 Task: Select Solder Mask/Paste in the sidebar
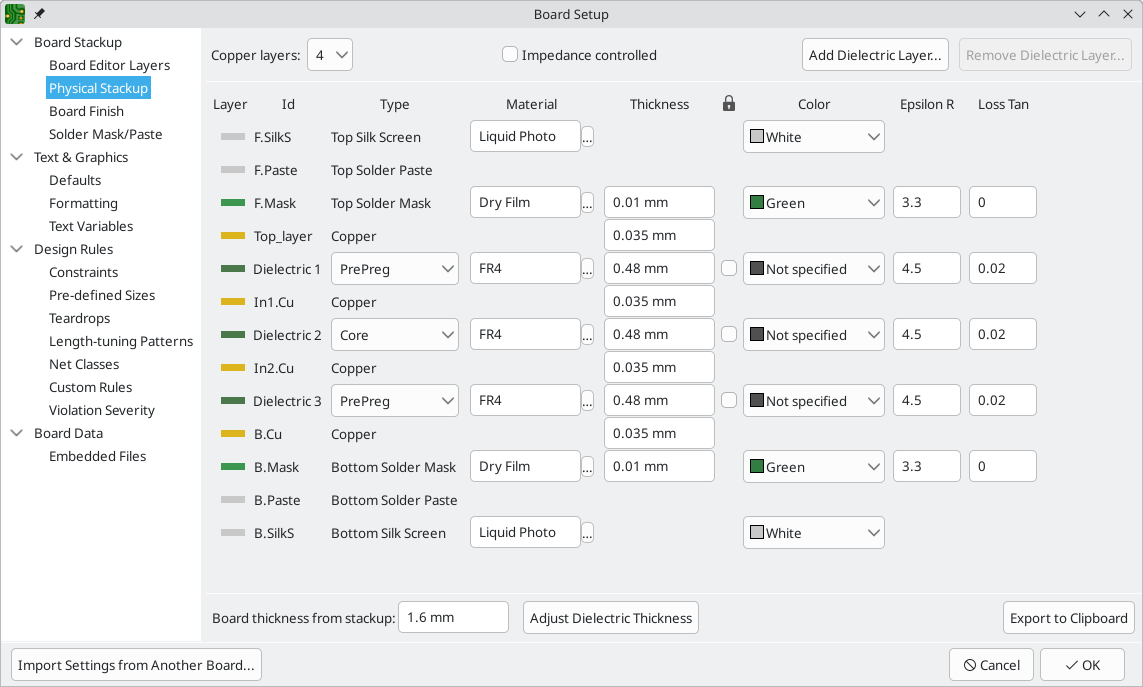pyautogui.click(x=105, y=134)
